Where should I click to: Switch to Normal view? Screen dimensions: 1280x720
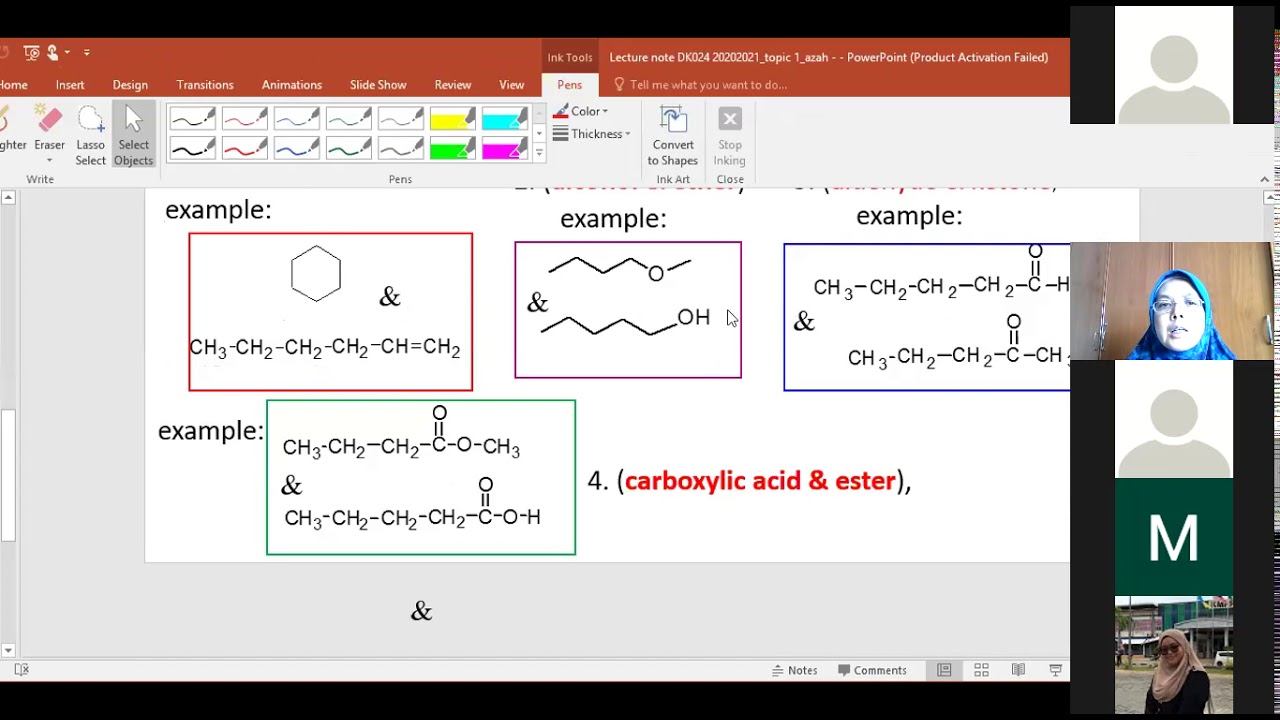(x=944, y=670)
